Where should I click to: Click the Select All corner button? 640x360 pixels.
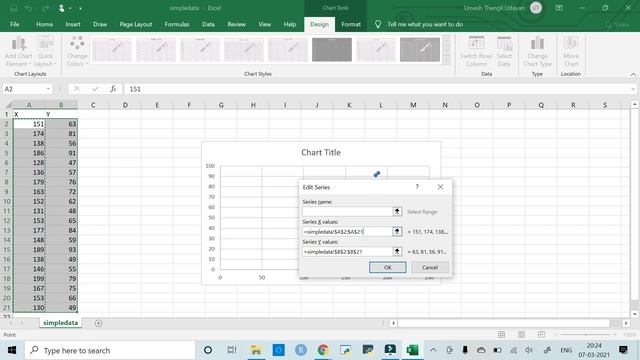[x=7, y=105]
